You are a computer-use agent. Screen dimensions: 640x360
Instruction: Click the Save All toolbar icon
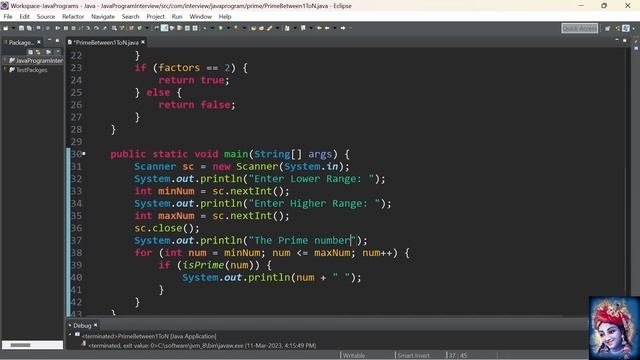29,28
